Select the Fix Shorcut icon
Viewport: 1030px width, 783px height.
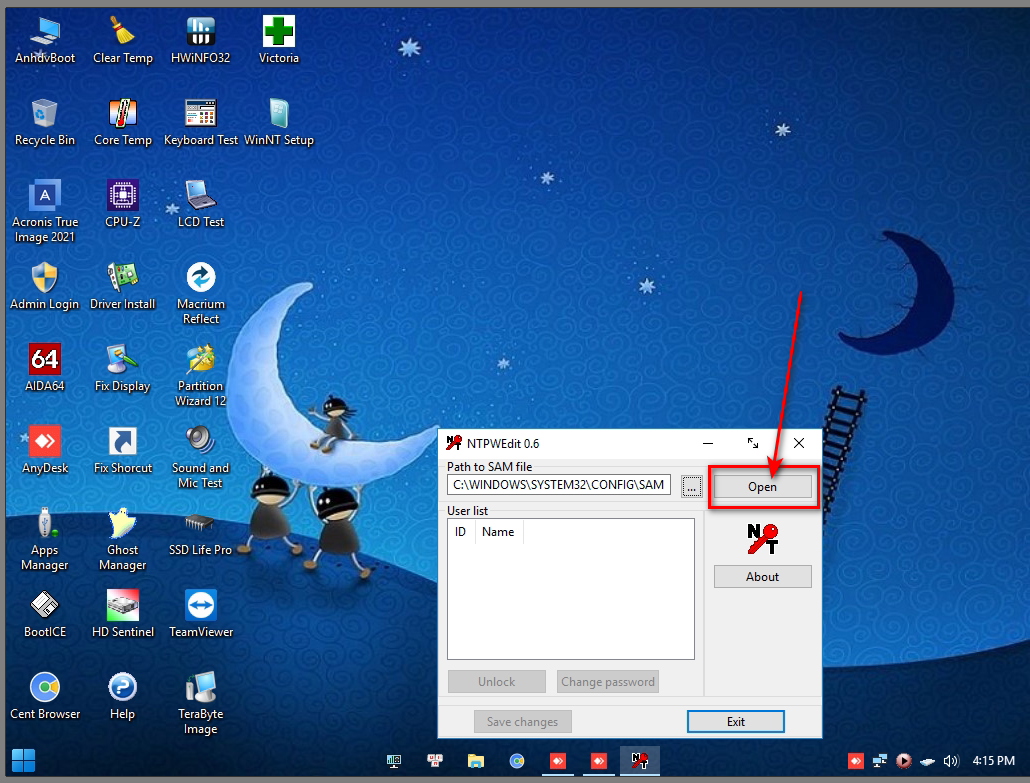pos(123,450)
